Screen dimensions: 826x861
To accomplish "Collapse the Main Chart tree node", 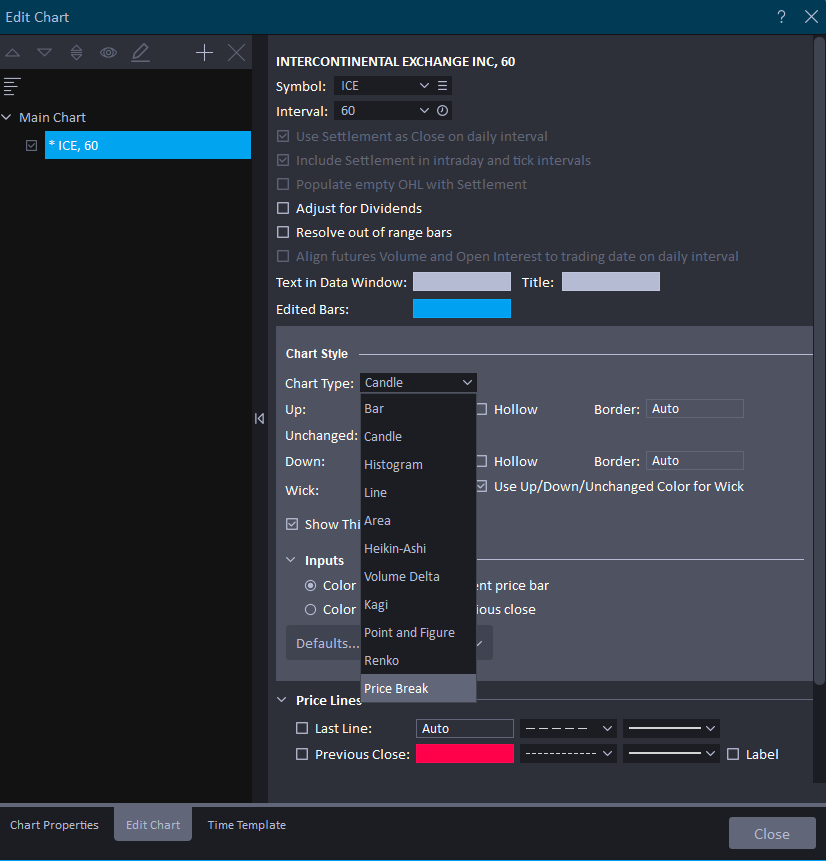I will click(x=7, y=117).
